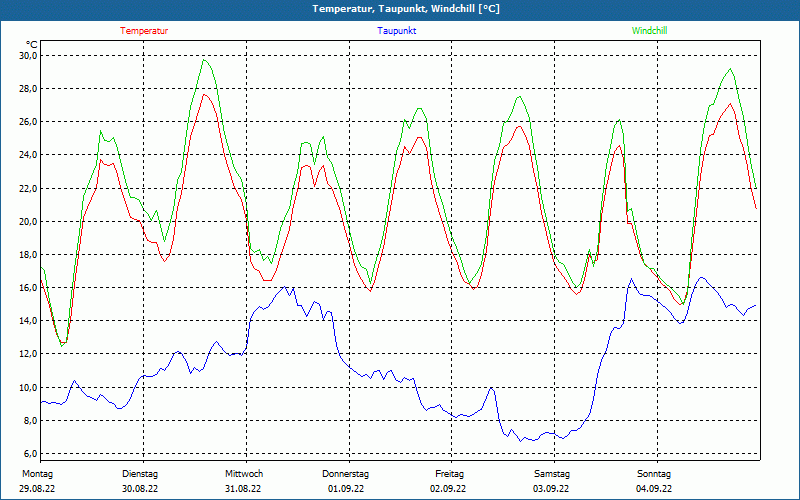Click the 18,0 y-axis value
This screenshot has width=800, height=500.
coord(28,255)
